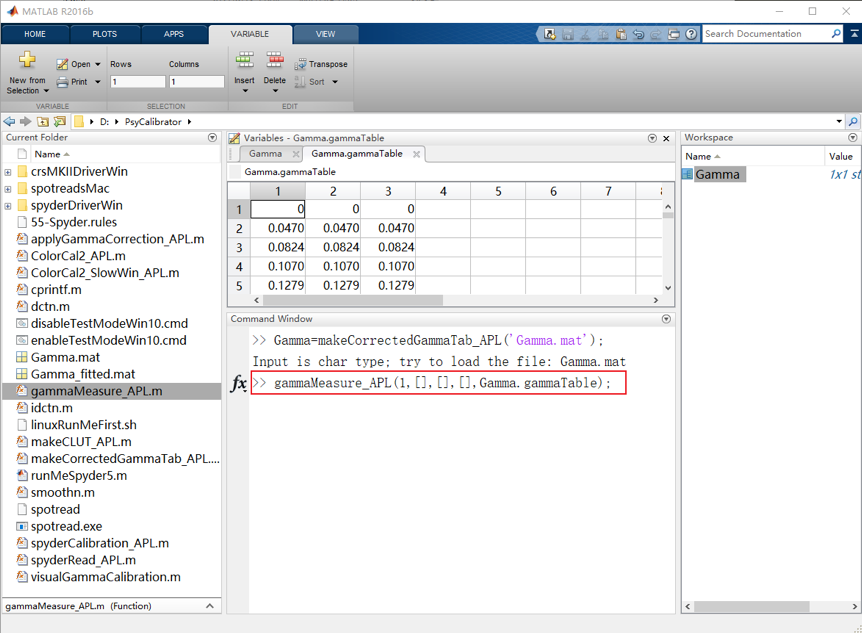The width and height of the screenshot is (862, 633).
Task: Click PsyCalibrator in the folder path
Action: (153, 122)
